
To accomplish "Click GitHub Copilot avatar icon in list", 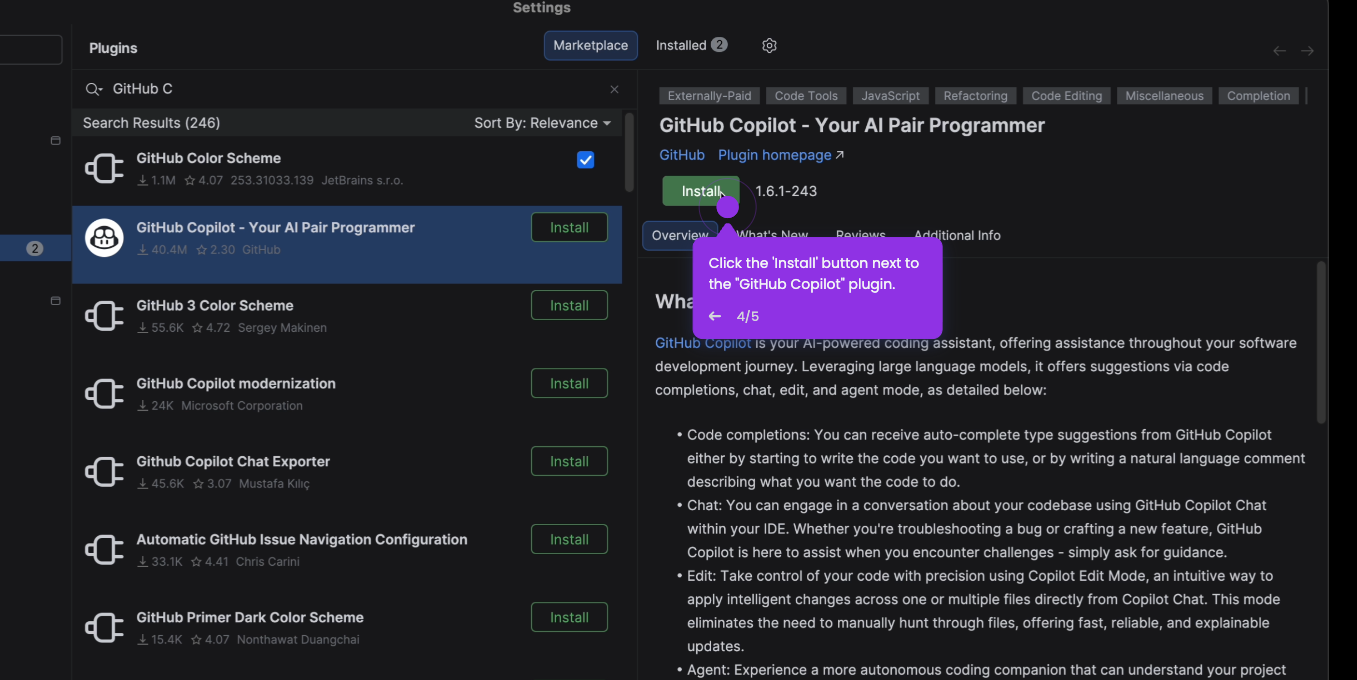I will [104, 238].
